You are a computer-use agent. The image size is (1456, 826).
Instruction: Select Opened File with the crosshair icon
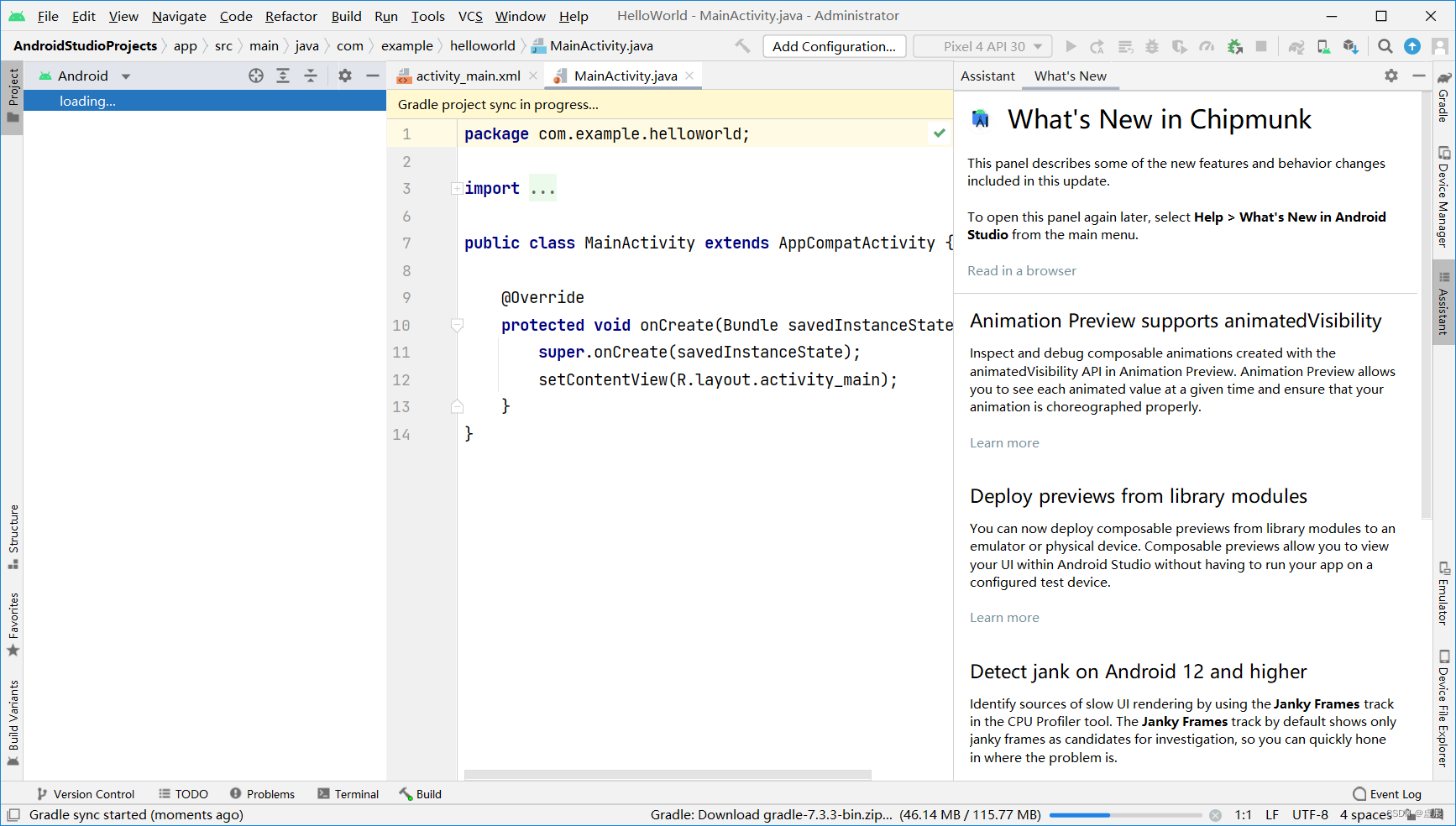[255, 76]
